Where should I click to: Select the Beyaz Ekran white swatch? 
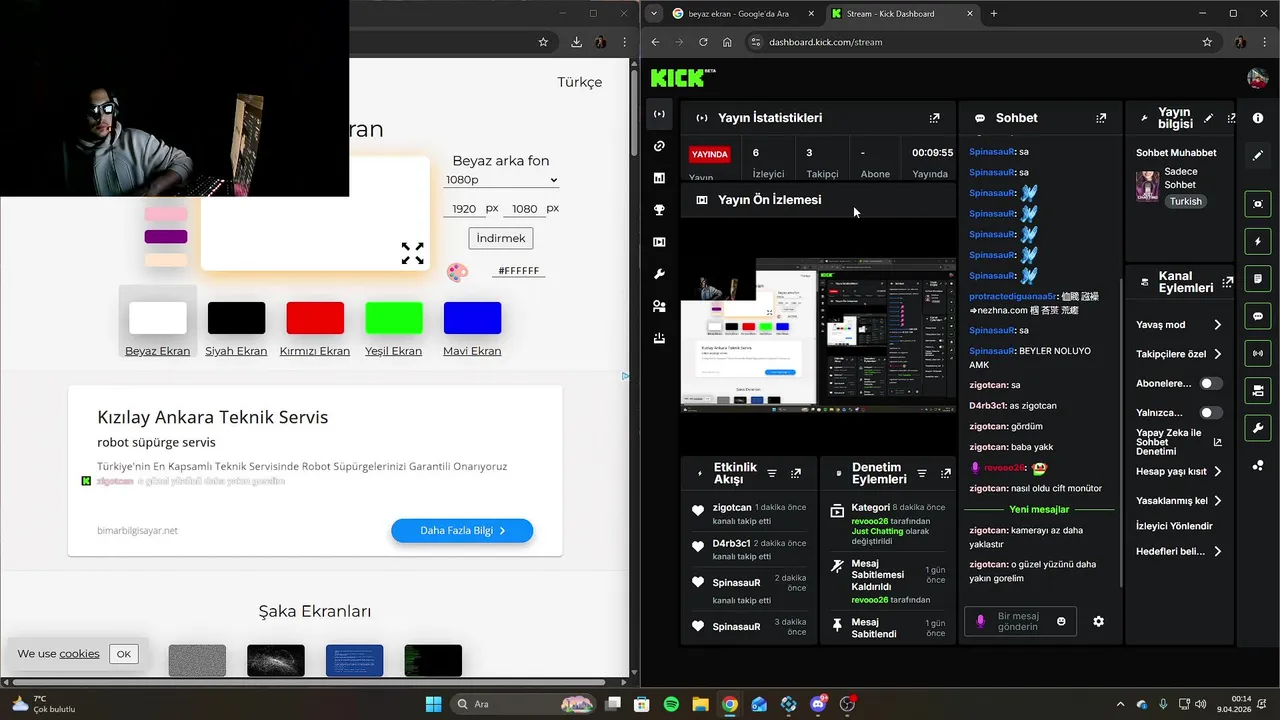[157, 318]
